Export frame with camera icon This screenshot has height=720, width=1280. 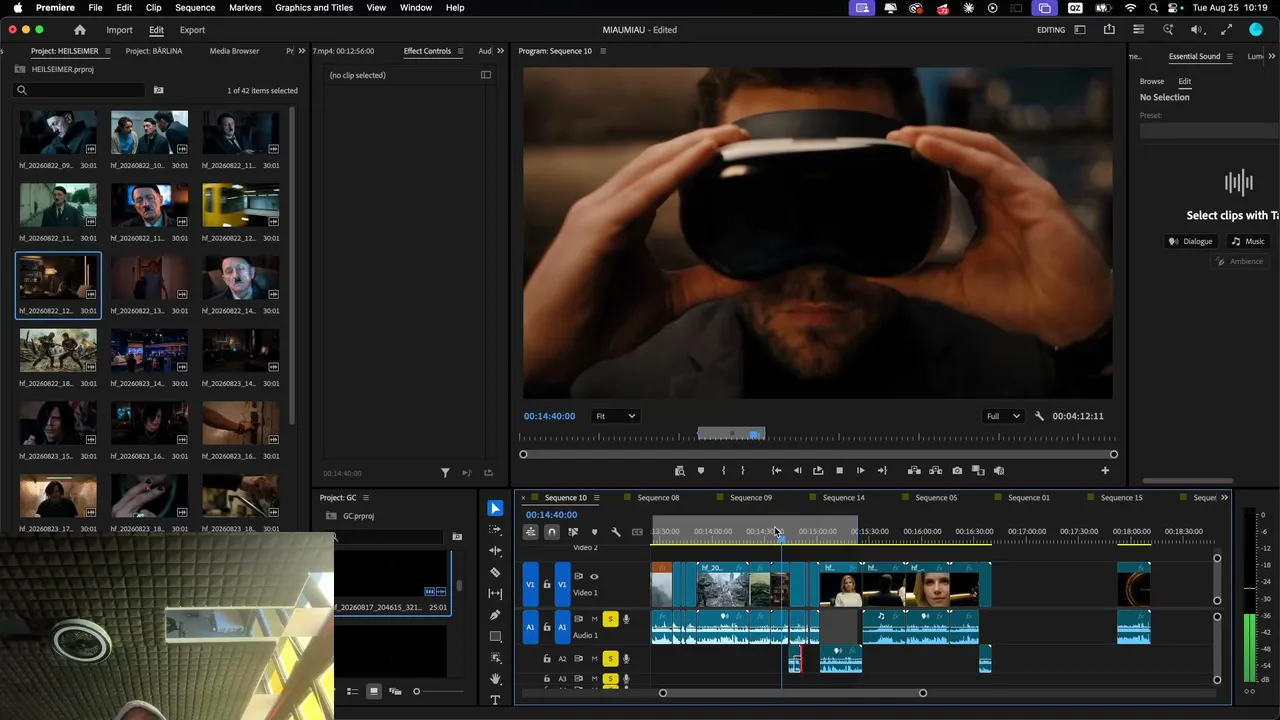[x=957, y=470]
